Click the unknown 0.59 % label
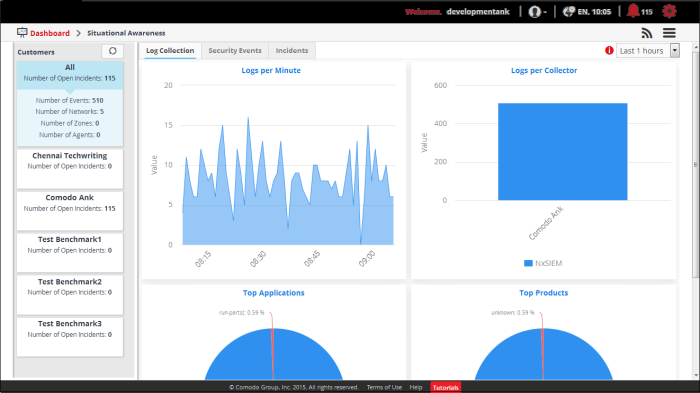The width and height of the screenshot is (700, 393). pos(512,313)
